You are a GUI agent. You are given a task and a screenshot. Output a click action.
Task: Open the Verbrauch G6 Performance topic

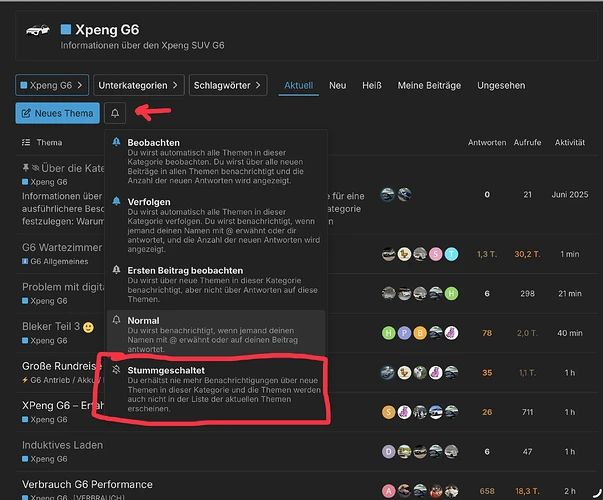(87, 484)
